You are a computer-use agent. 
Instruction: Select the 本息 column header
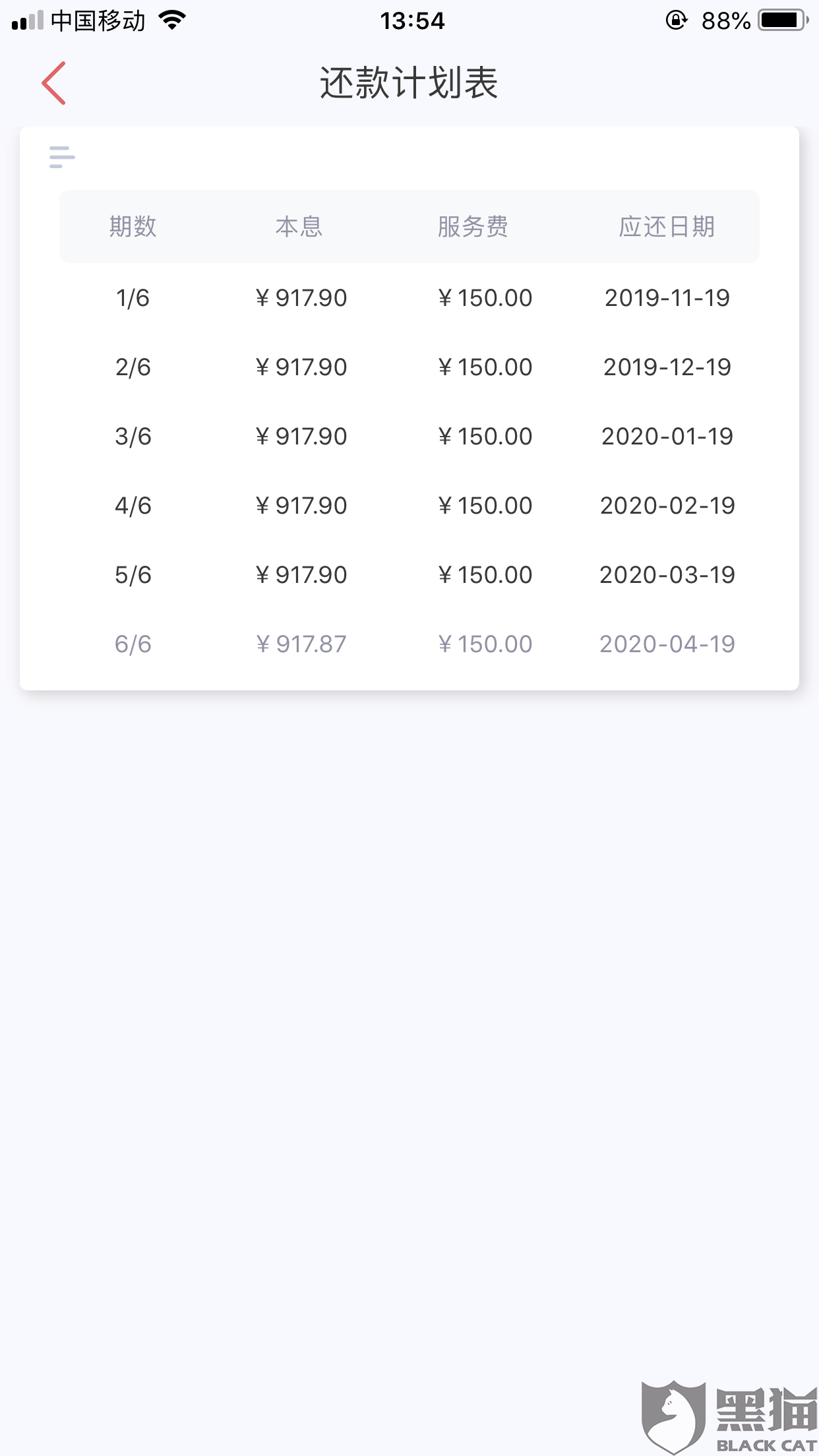[299, 227]
